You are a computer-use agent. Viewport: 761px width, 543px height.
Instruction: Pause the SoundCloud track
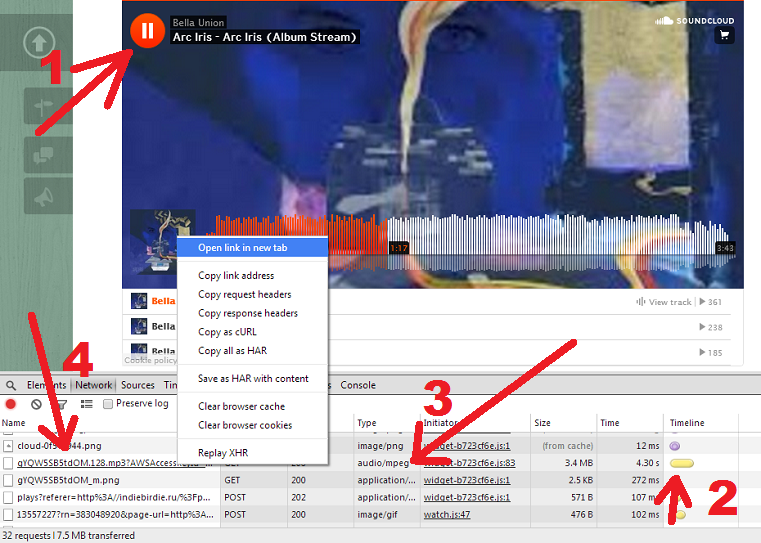click(x=148, y=31)
